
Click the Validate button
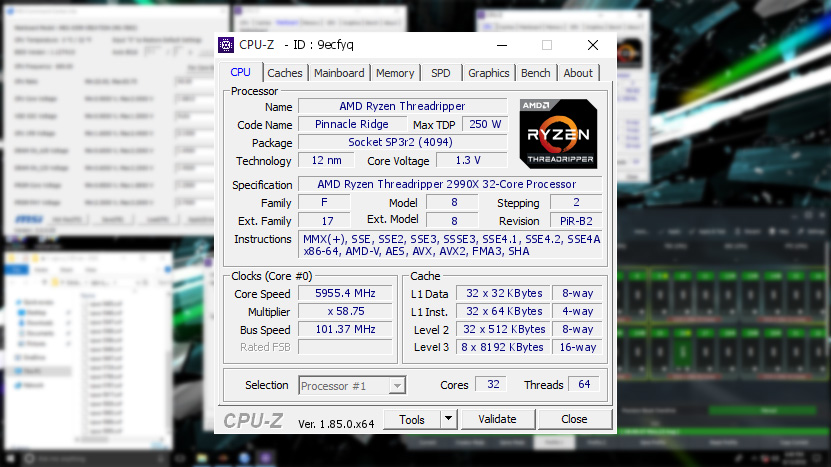tap(497, 419)
